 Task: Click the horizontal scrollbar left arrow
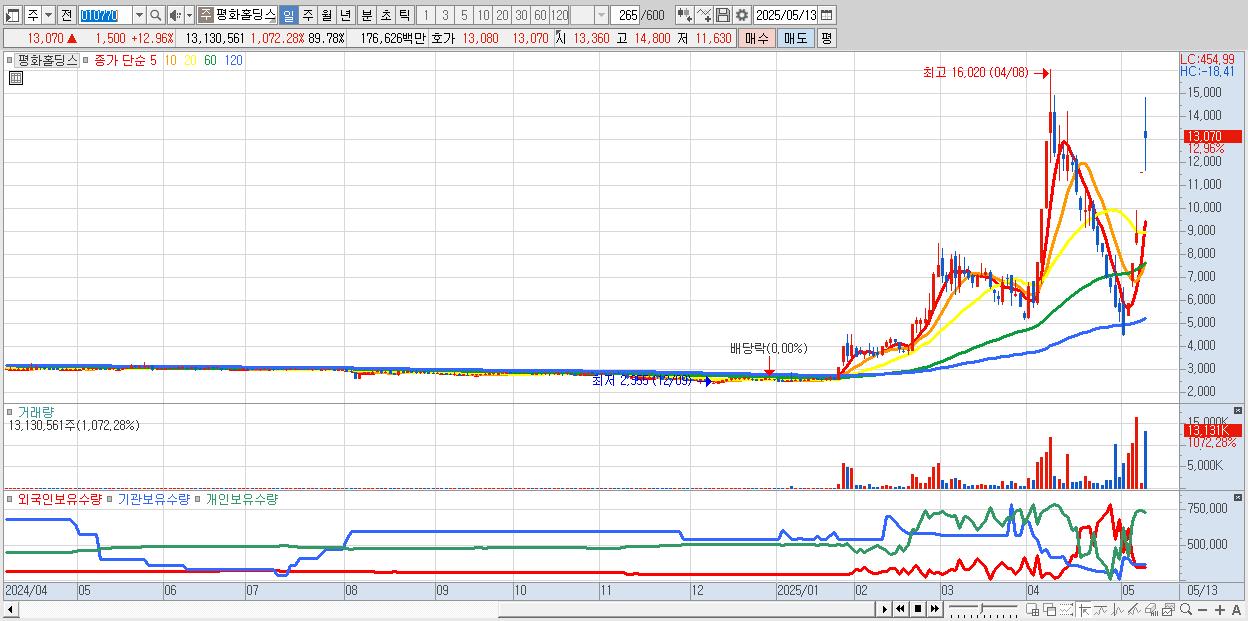(10, 609)
